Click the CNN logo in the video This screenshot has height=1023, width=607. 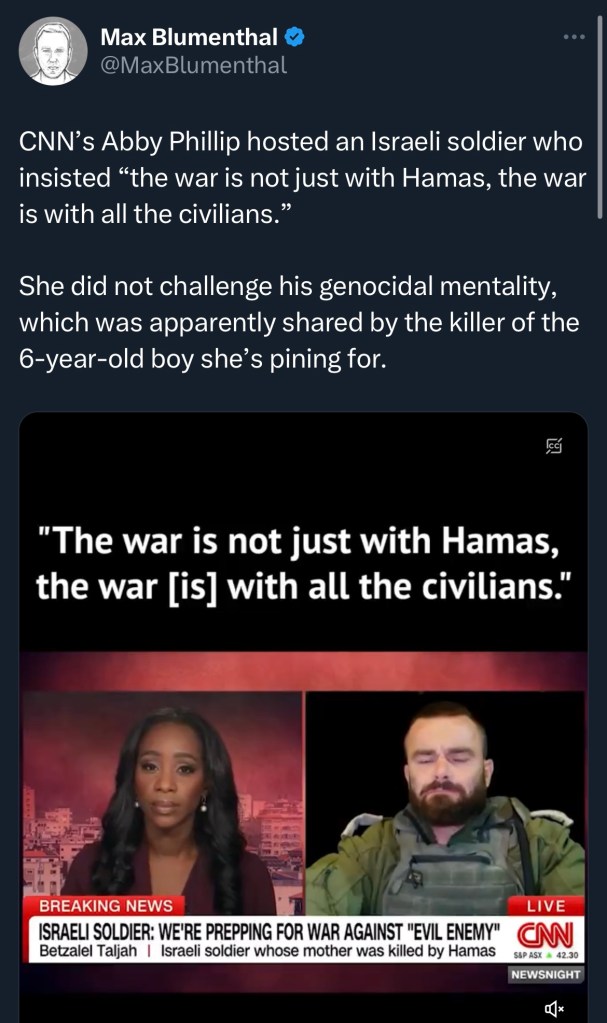pyautogui.click(x=545, y=934)
